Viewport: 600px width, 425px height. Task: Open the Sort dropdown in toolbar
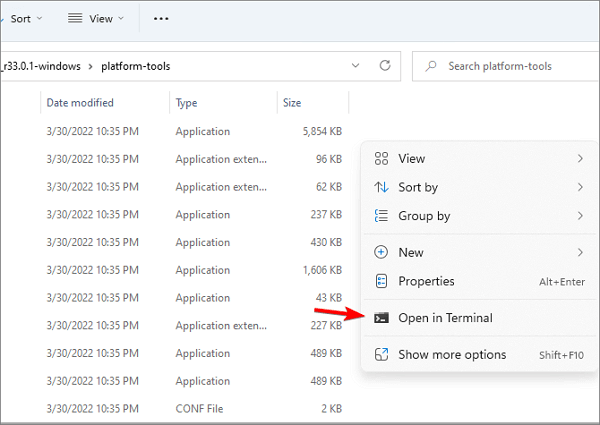coord(21,18)
